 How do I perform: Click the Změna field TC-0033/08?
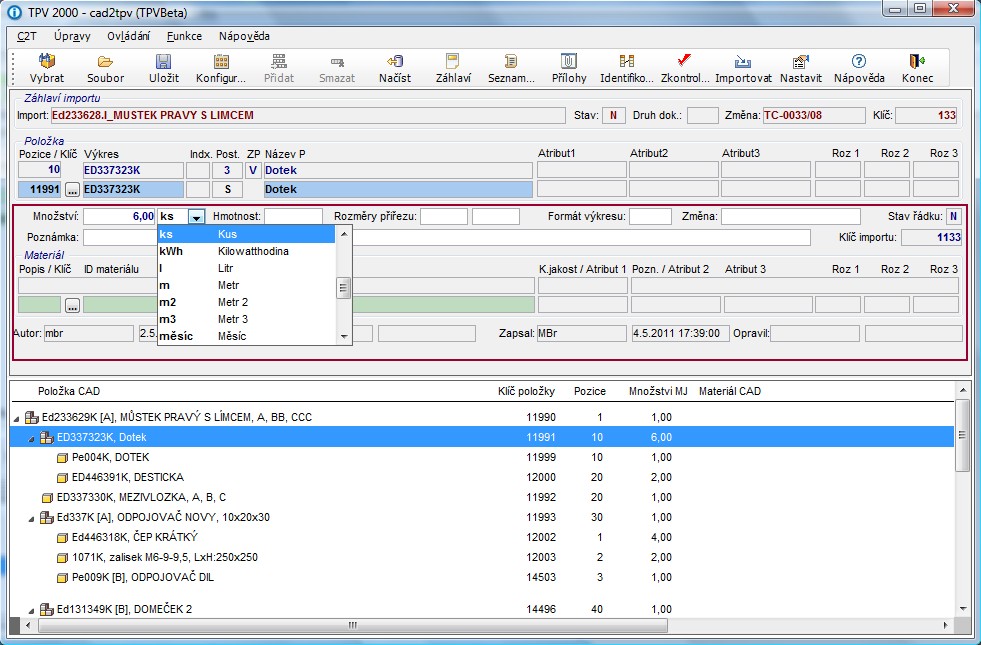coord(814,115)
